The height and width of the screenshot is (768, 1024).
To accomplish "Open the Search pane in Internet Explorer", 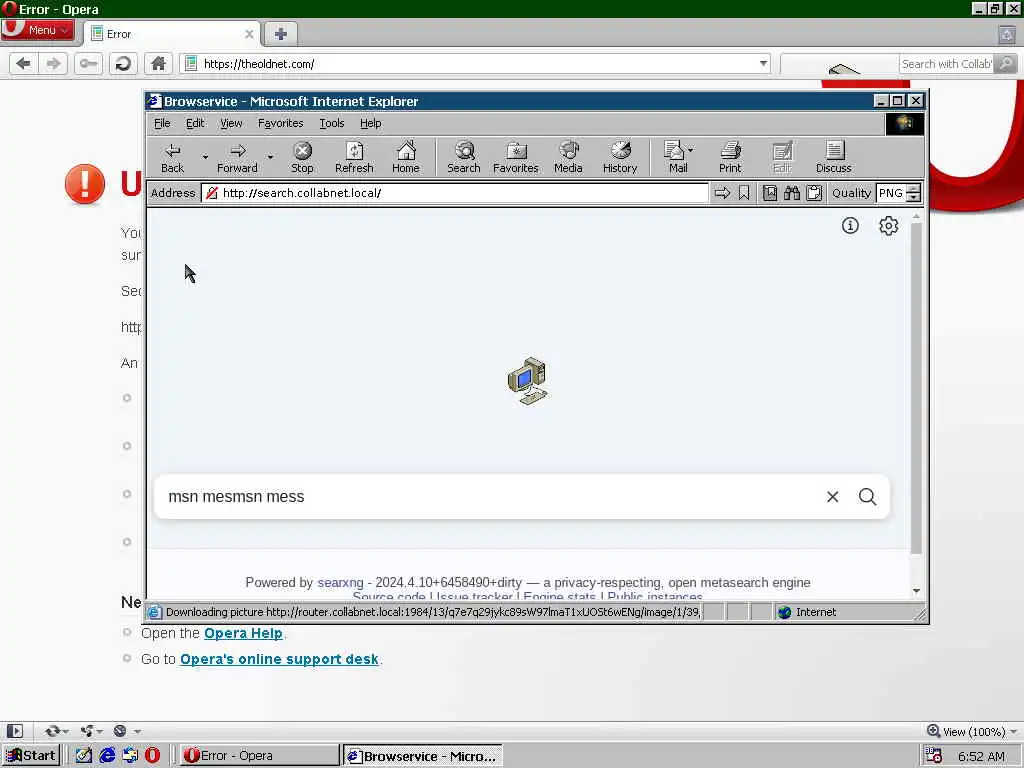I will [464, 157].
